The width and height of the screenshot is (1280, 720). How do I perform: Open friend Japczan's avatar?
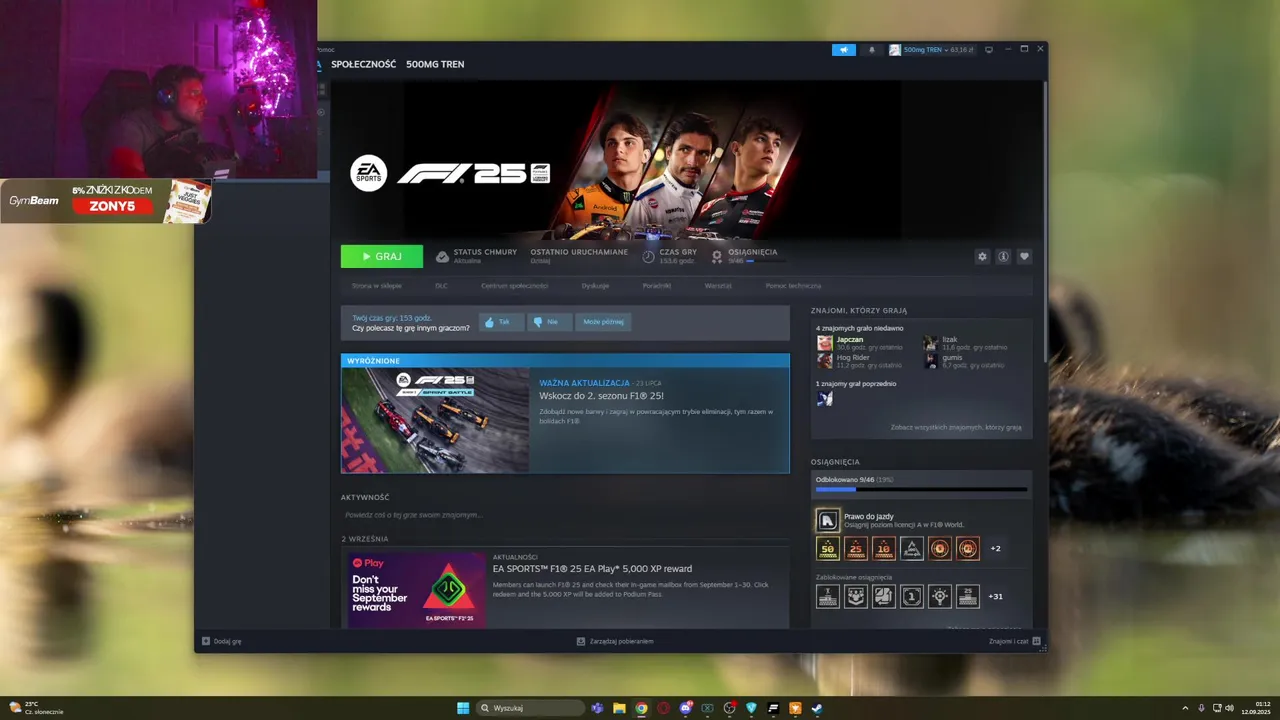pyautogui.click(x=824, y=343)
